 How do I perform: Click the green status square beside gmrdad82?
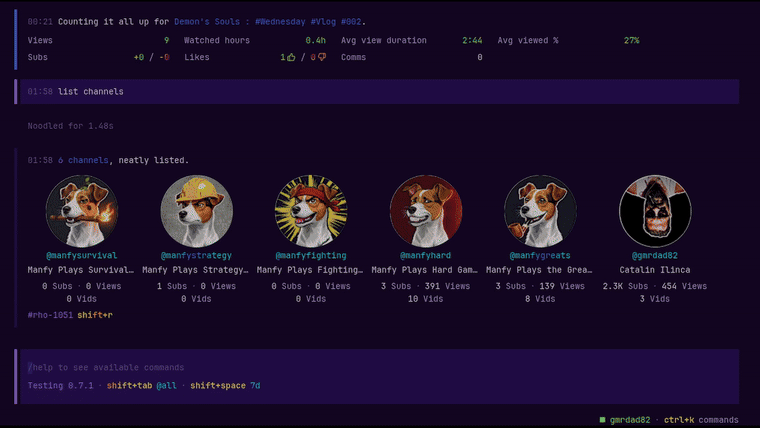coord(602,420)
